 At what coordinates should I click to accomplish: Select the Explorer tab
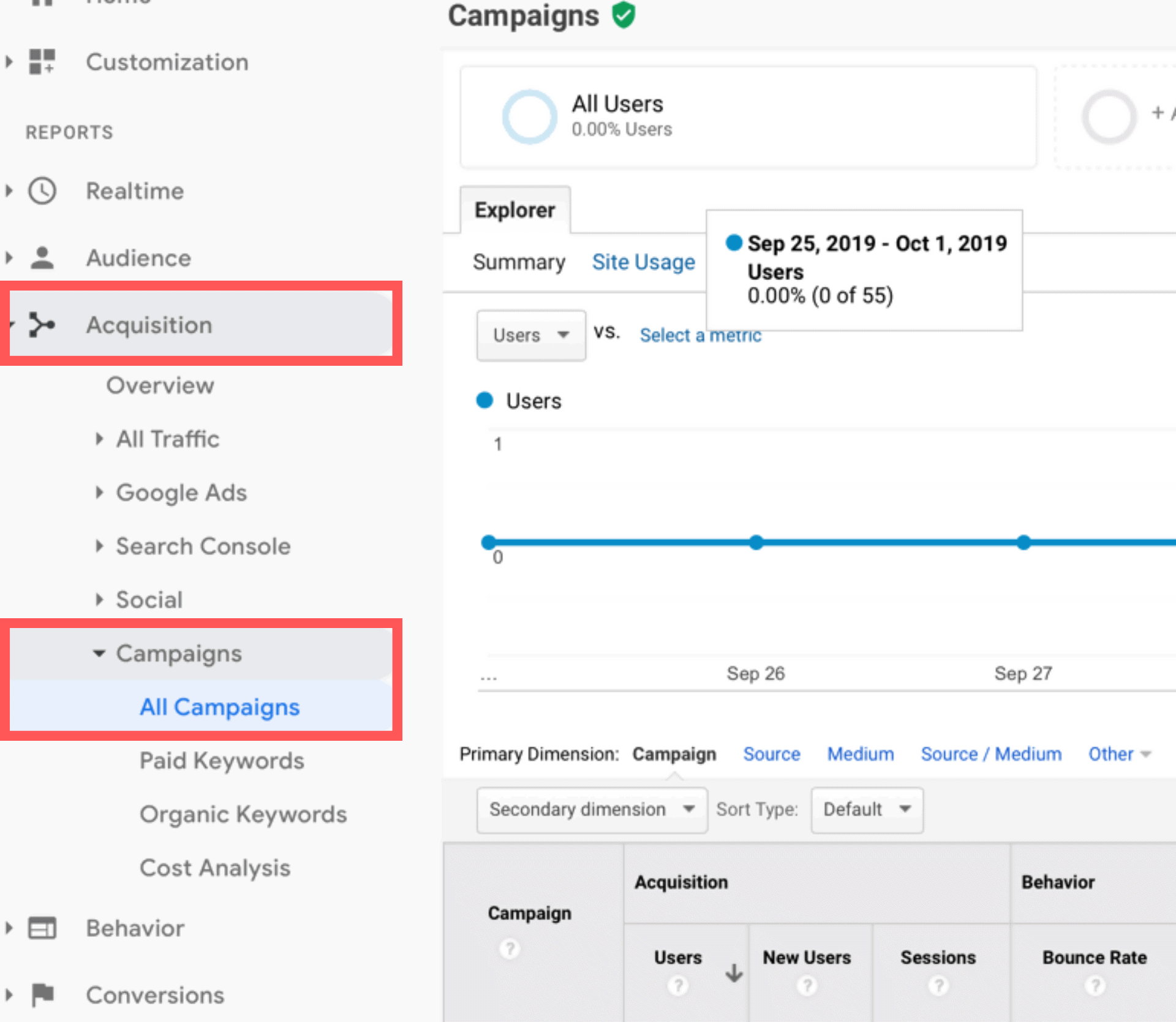(515, 210)
